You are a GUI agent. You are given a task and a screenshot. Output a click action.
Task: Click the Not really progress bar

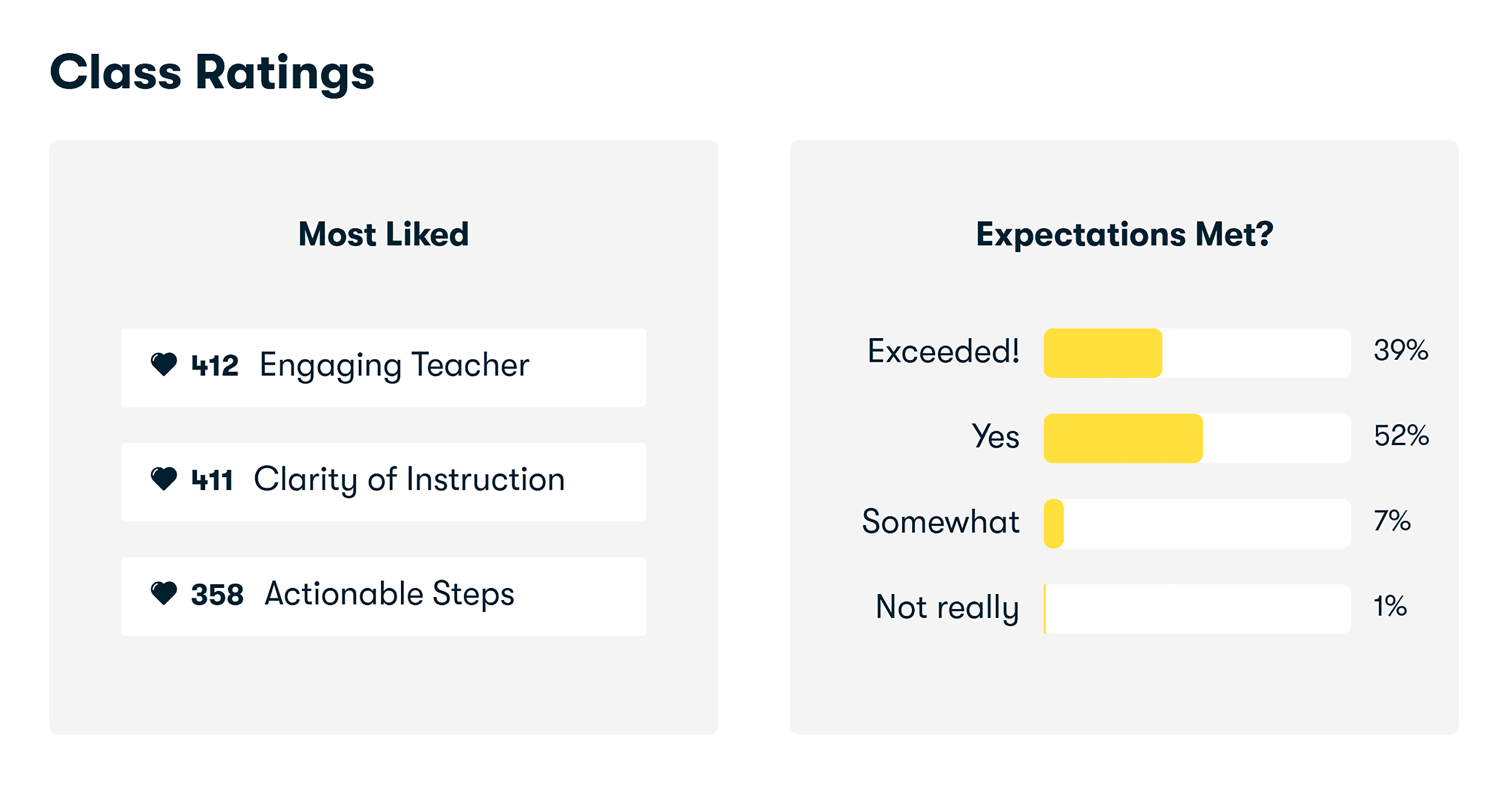1196,609
